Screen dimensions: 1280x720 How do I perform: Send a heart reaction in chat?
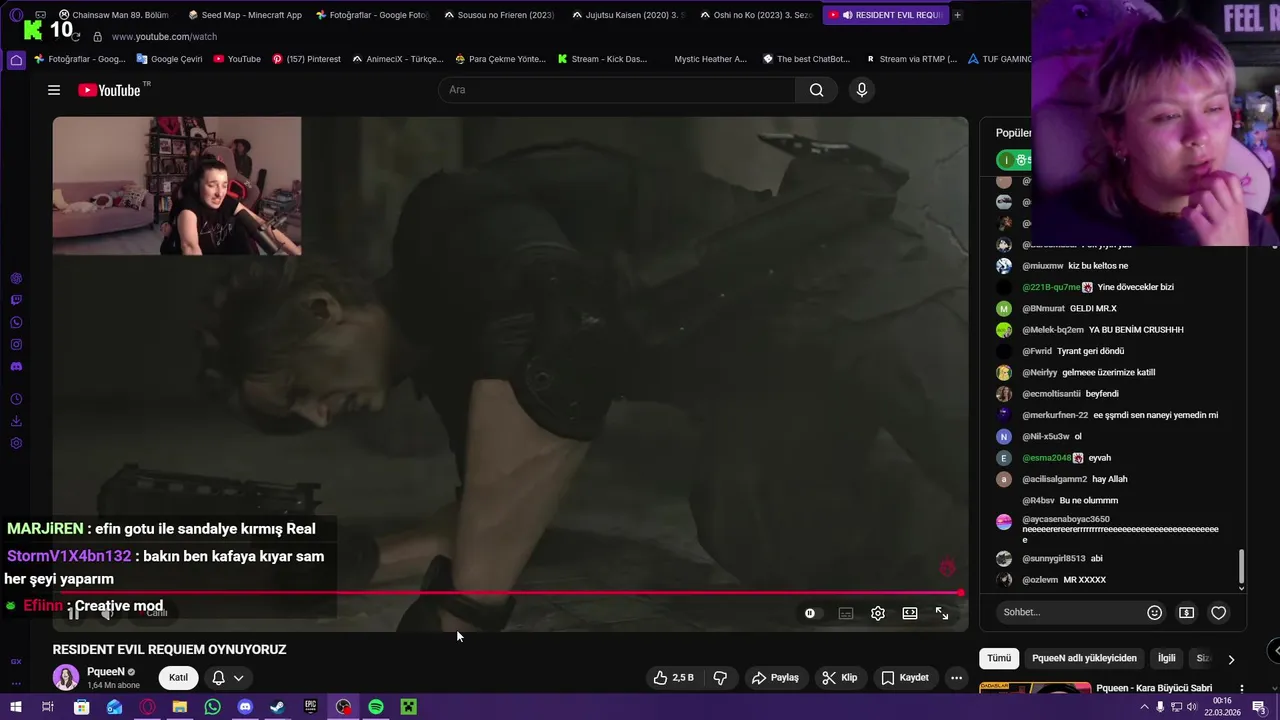[1218, 612]
